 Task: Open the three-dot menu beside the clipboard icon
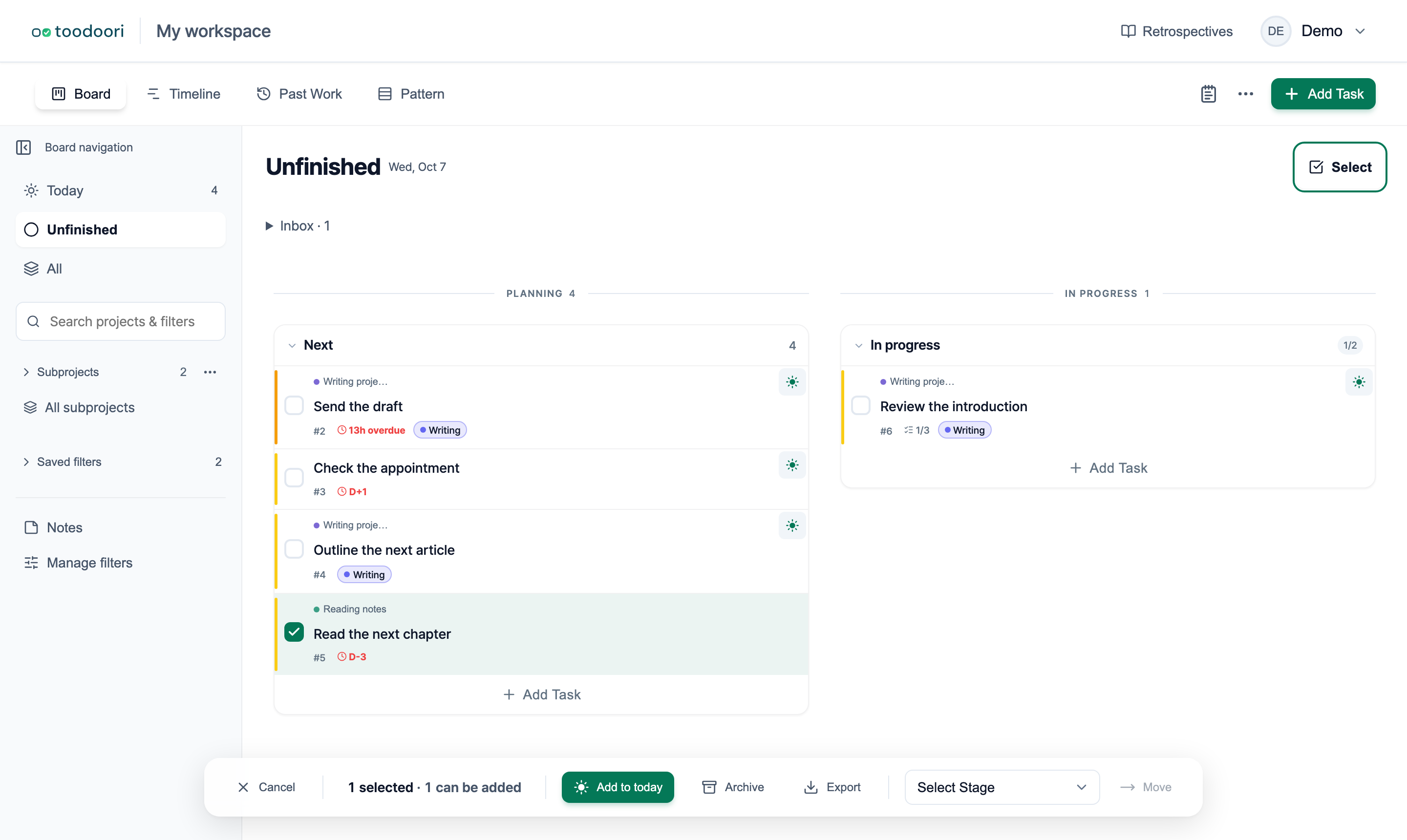(1246, 94)
